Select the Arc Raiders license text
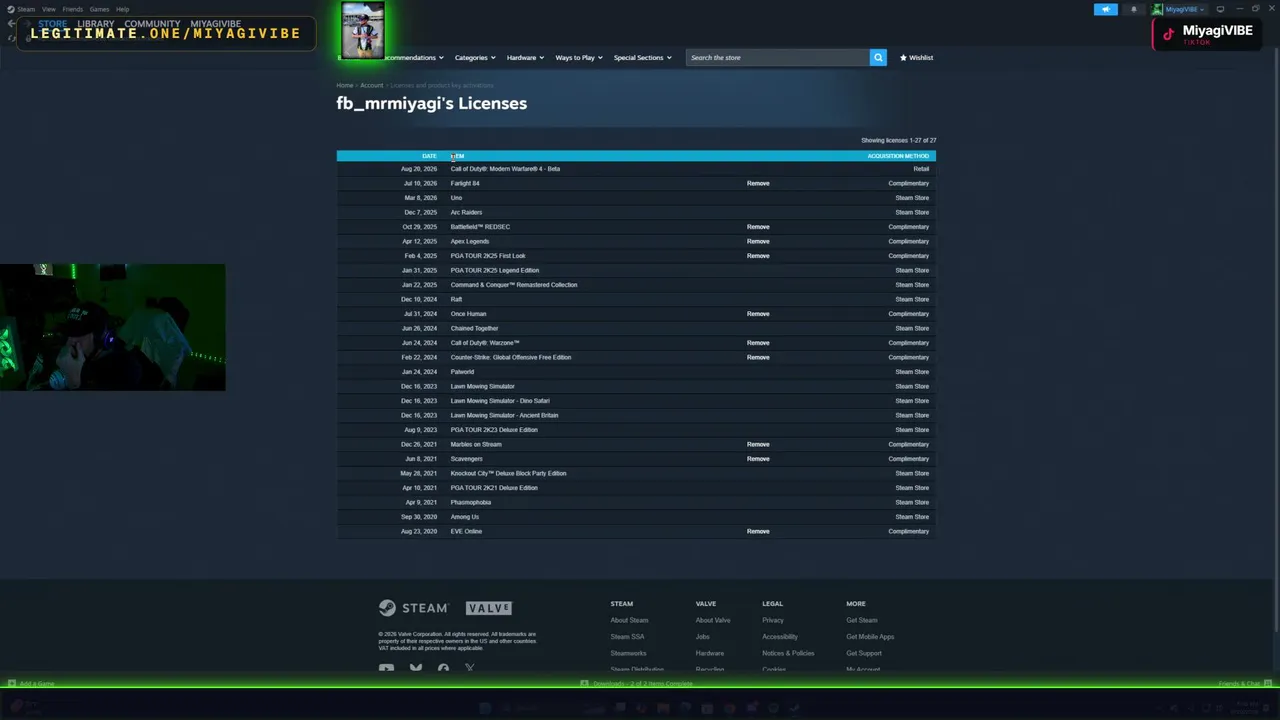Screen dimensions: 1280x720 click(466, 212)
